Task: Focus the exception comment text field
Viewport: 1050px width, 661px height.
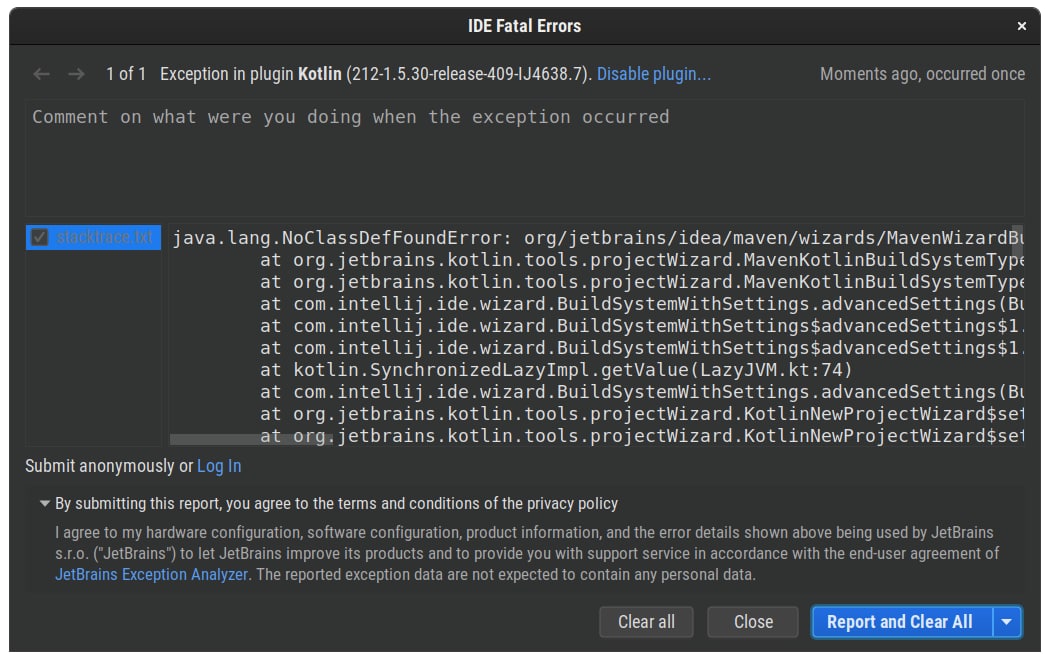Action: click(x=524, y=158)
